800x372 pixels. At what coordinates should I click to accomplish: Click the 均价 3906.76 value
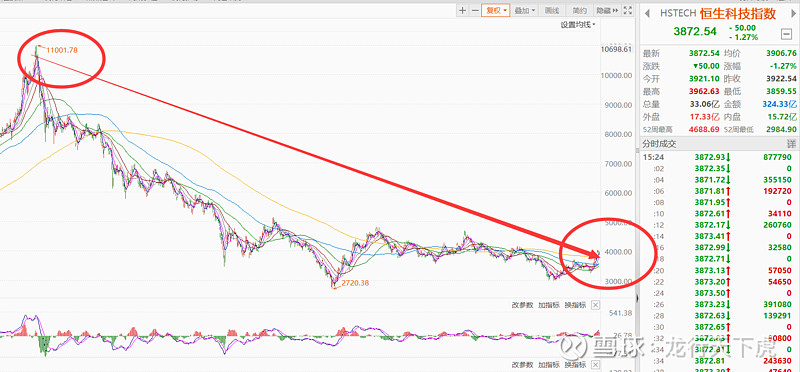[x=781, y=53]
